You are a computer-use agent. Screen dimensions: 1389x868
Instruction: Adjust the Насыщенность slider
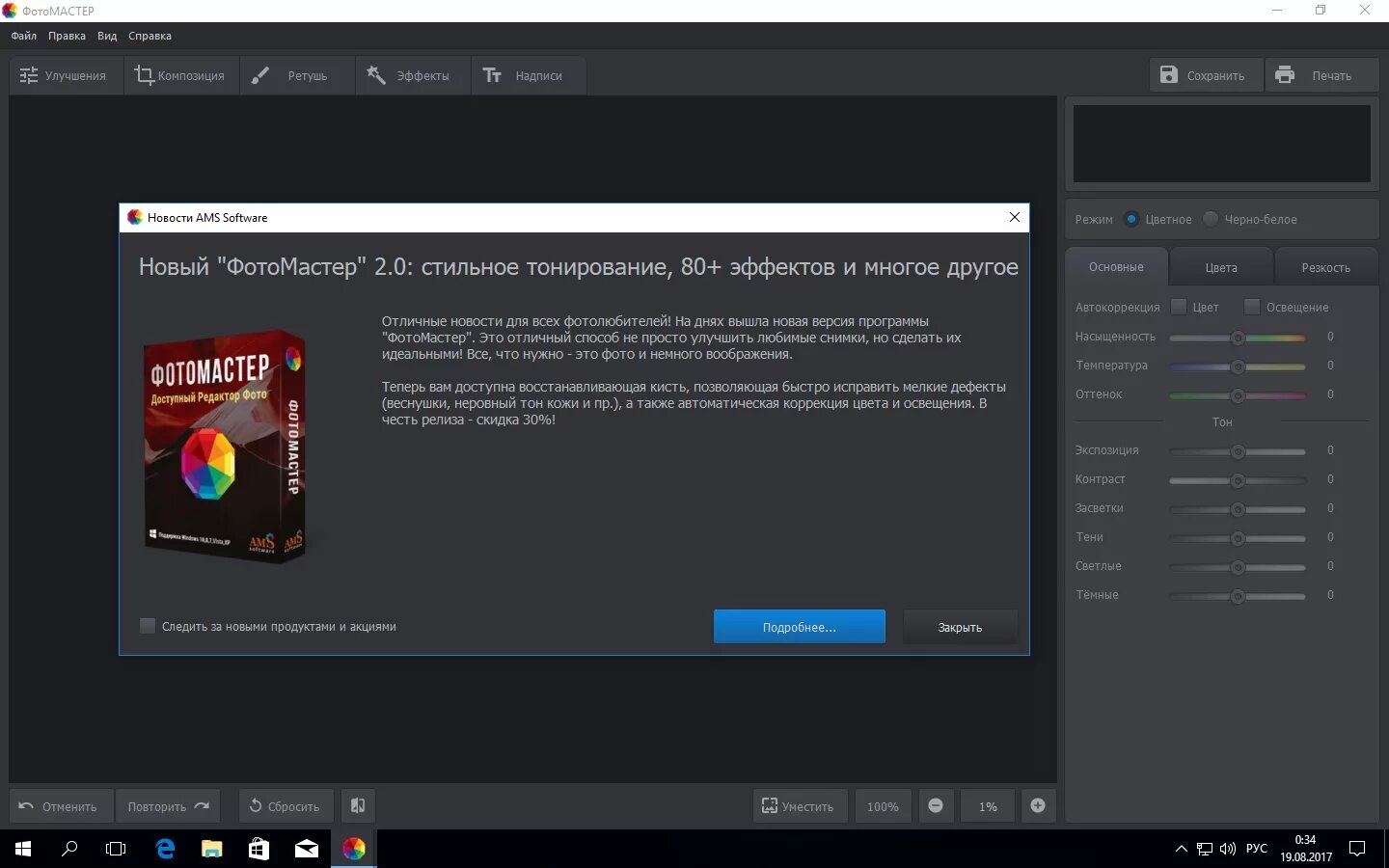tap(1238, 338)
